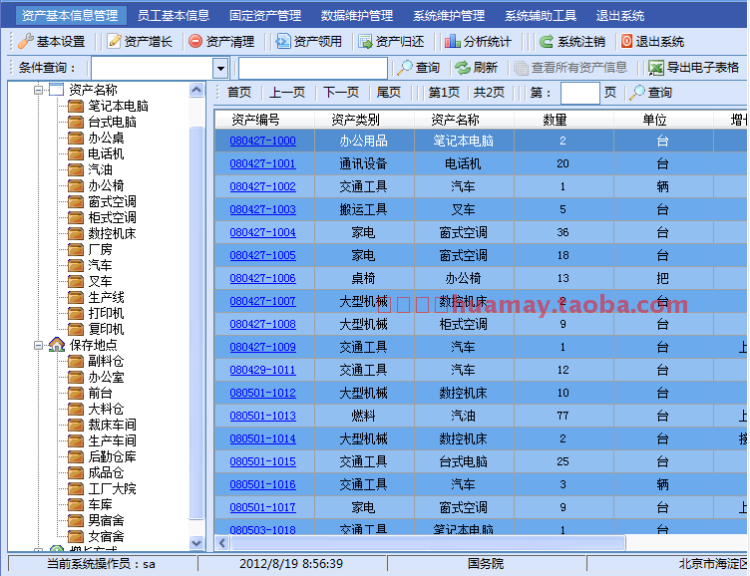
Task: Open the 资产基本信息管理 menu
Action: point(70,15)
